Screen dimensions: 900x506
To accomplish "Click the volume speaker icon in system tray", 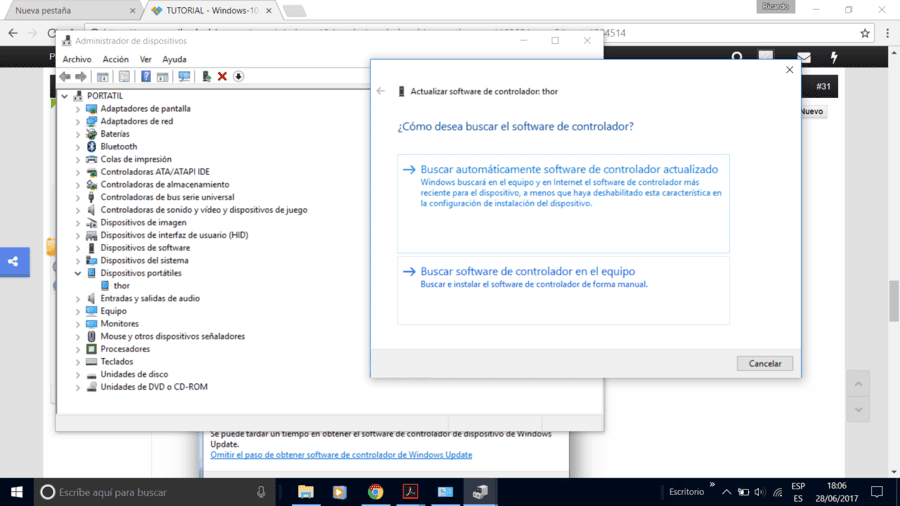I will (760, 492).
